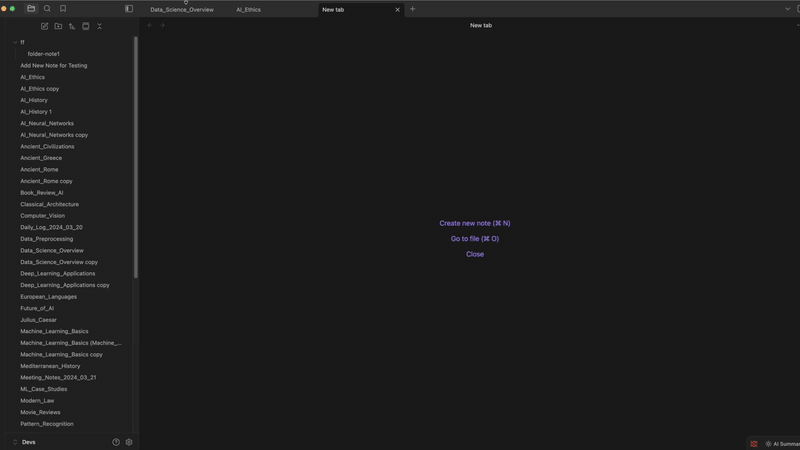This screenshot has height=450, width=800.
Task: Open Ancient_Civilizations note
Action: 47,146
